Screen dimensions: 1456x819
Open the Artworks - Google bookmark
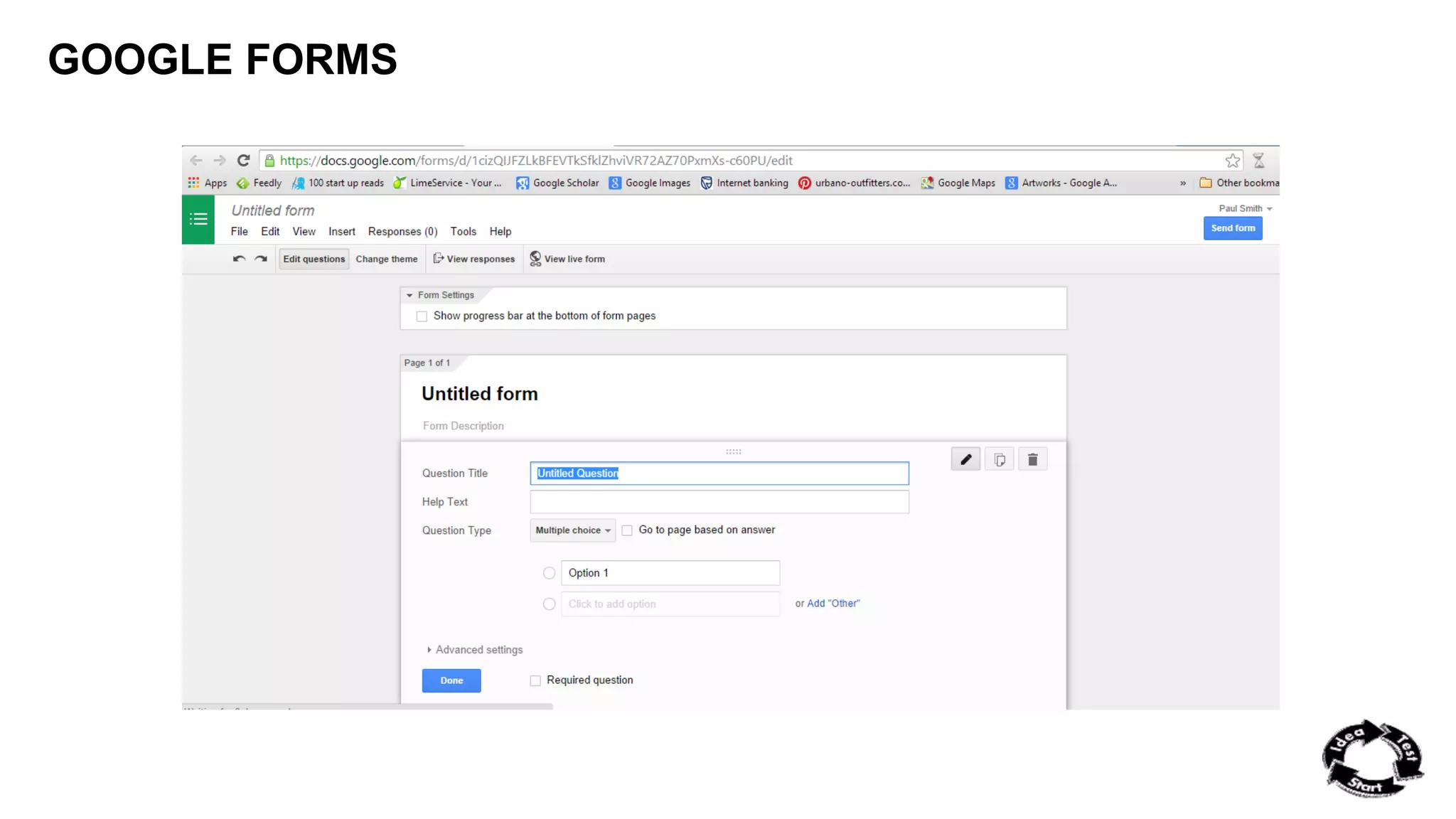tap(1061, 183)
